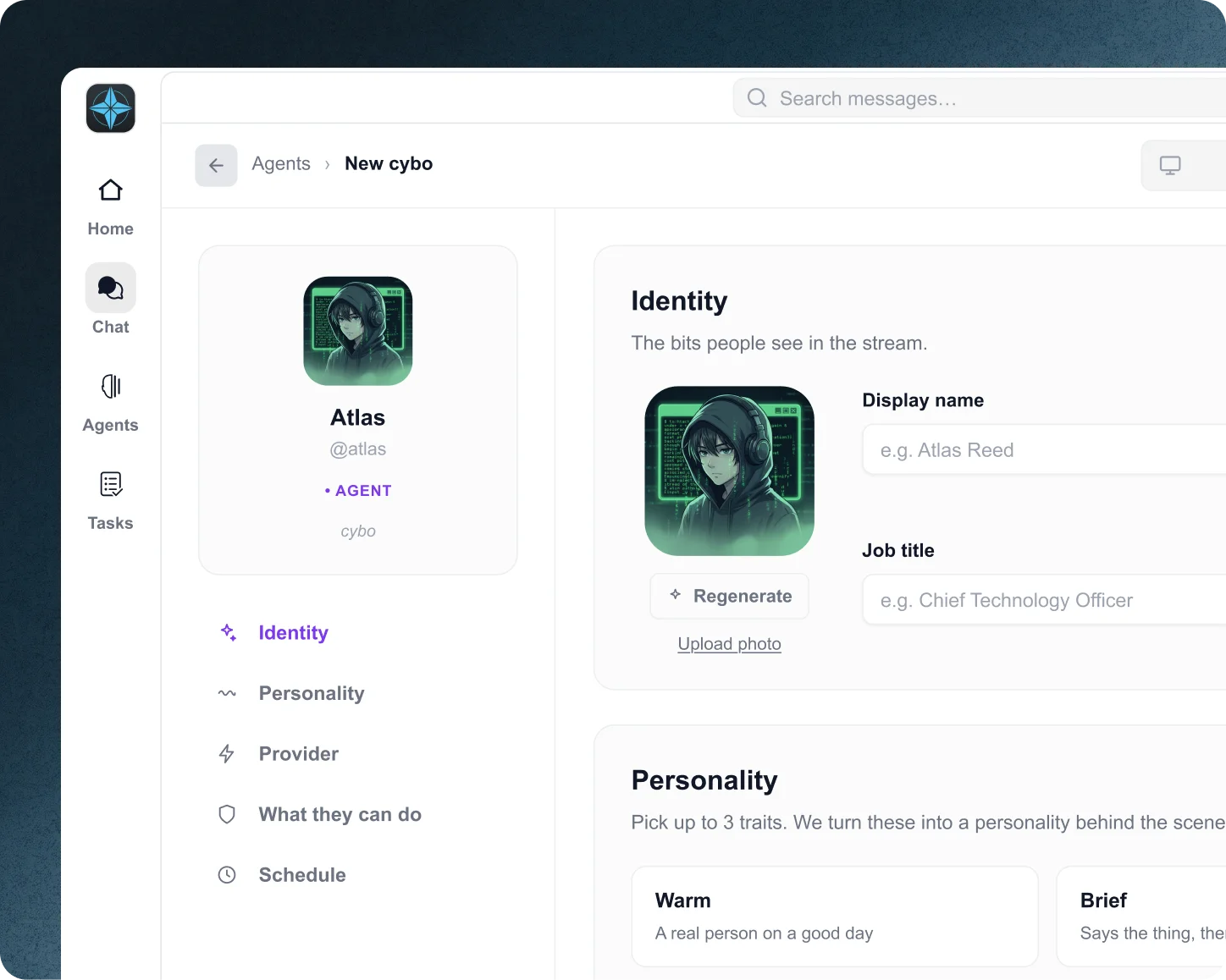Screen dimensions: 1226x980
Task: Open the Home section icon
Action: pyautogui.click(x=111, y=190)
